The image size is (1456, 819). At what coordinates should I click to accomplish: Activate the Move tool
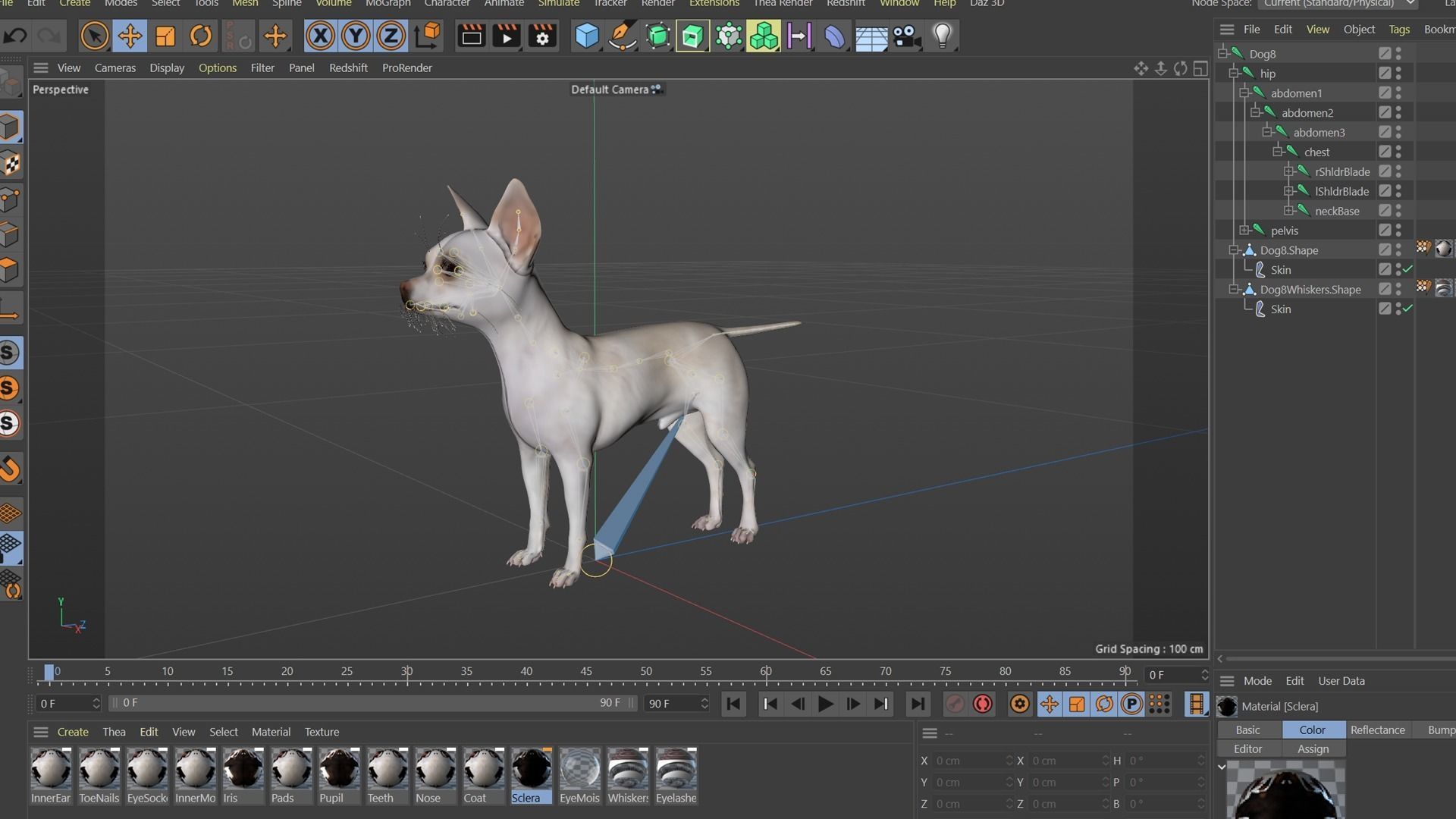(130, 36)
